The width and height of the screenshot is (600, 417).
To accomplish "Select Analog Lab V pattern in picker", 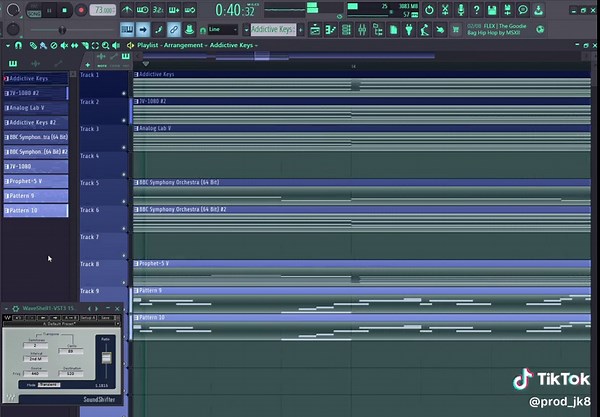I will [x=36, y=108].
